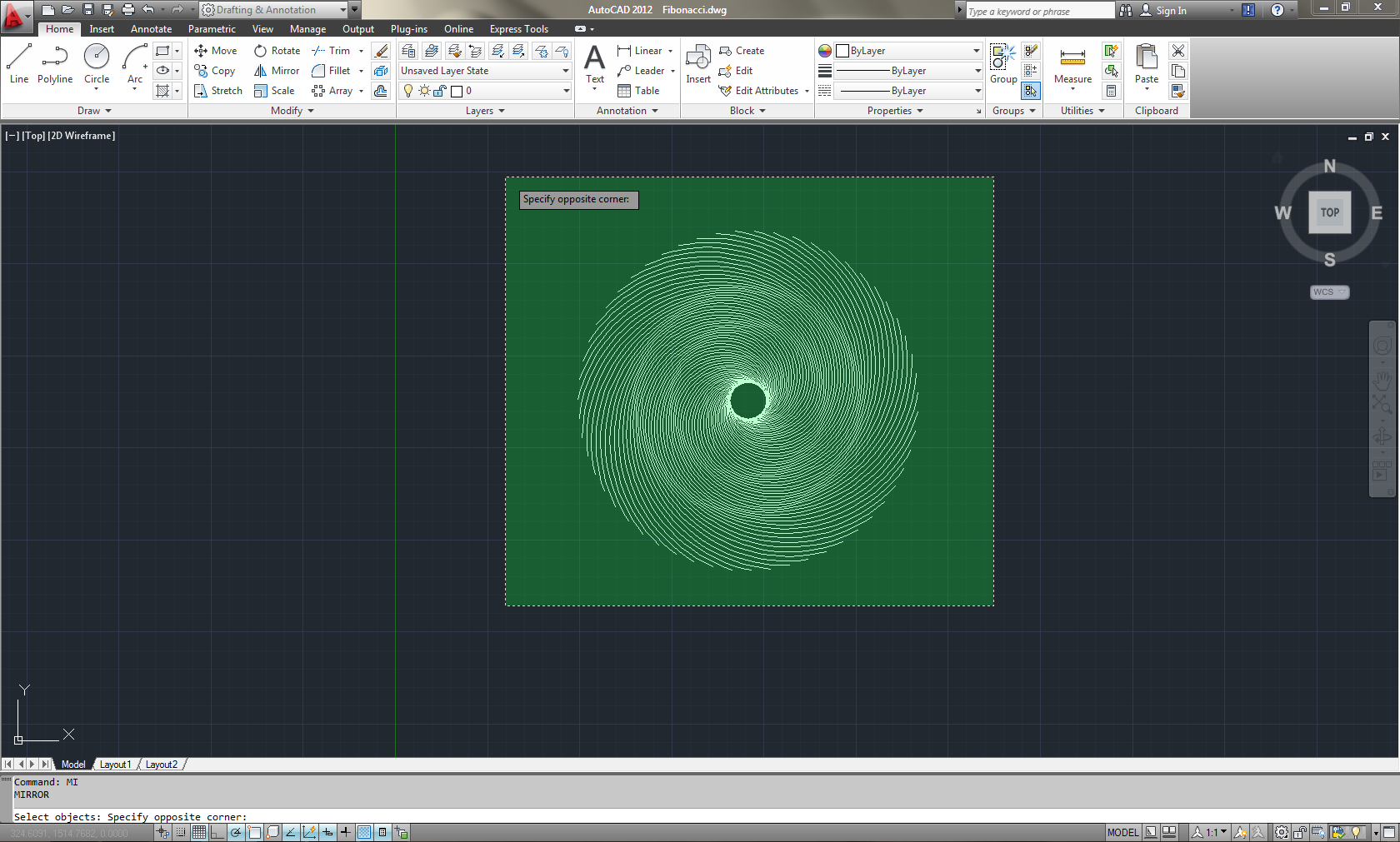Viewport: 1400px width, 842px height.
Task: Activate the Mirror command
Action: pos(277,71)
